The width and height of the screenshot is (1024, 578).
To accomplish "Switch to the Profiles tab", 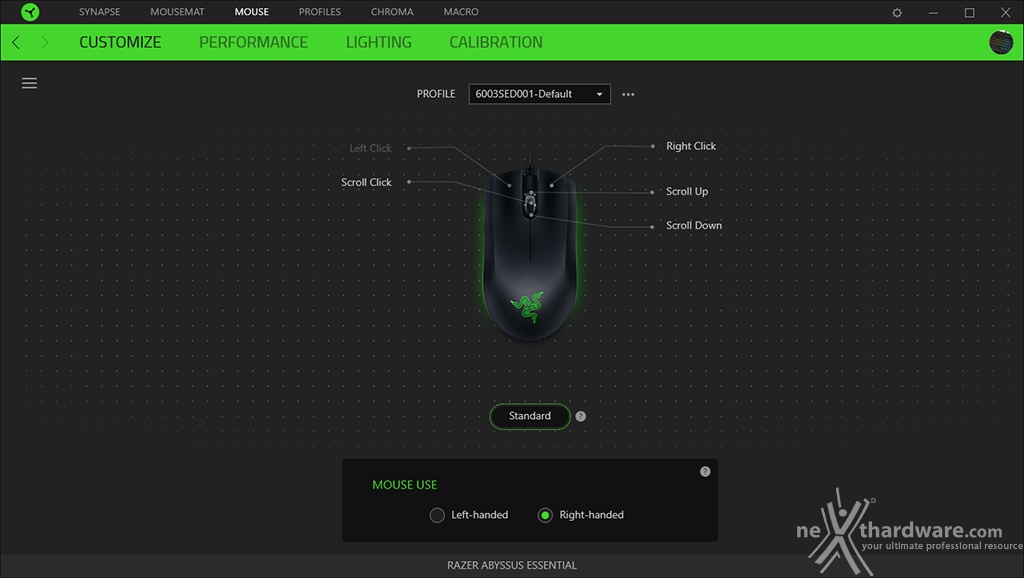I will click(x=319, y=12).
